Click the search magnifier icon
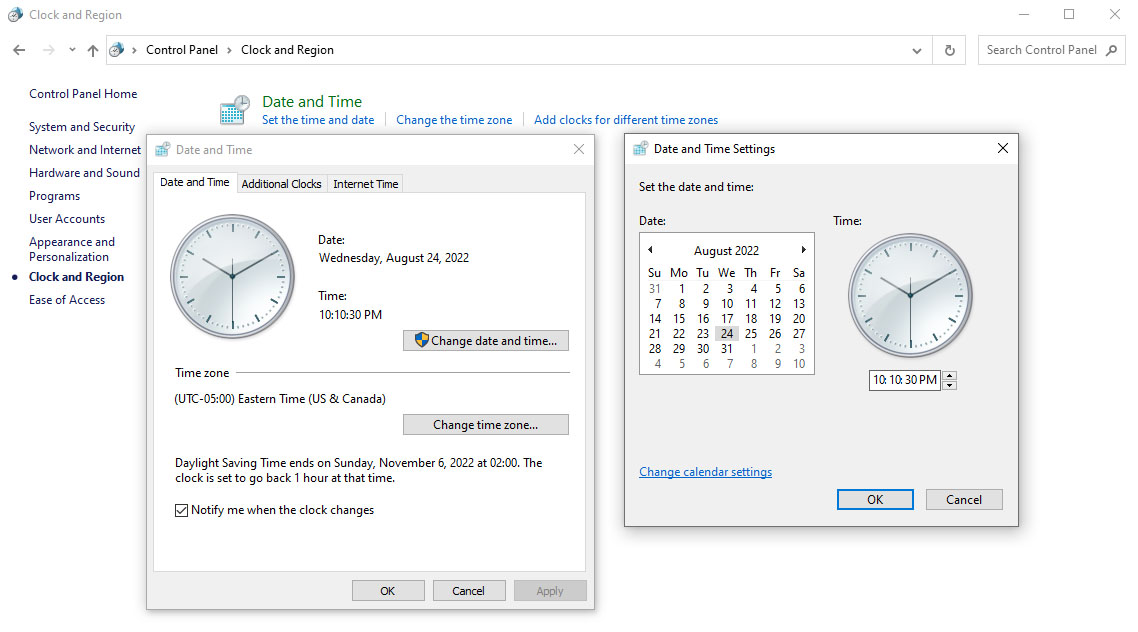 click(x=1111, y=50)
